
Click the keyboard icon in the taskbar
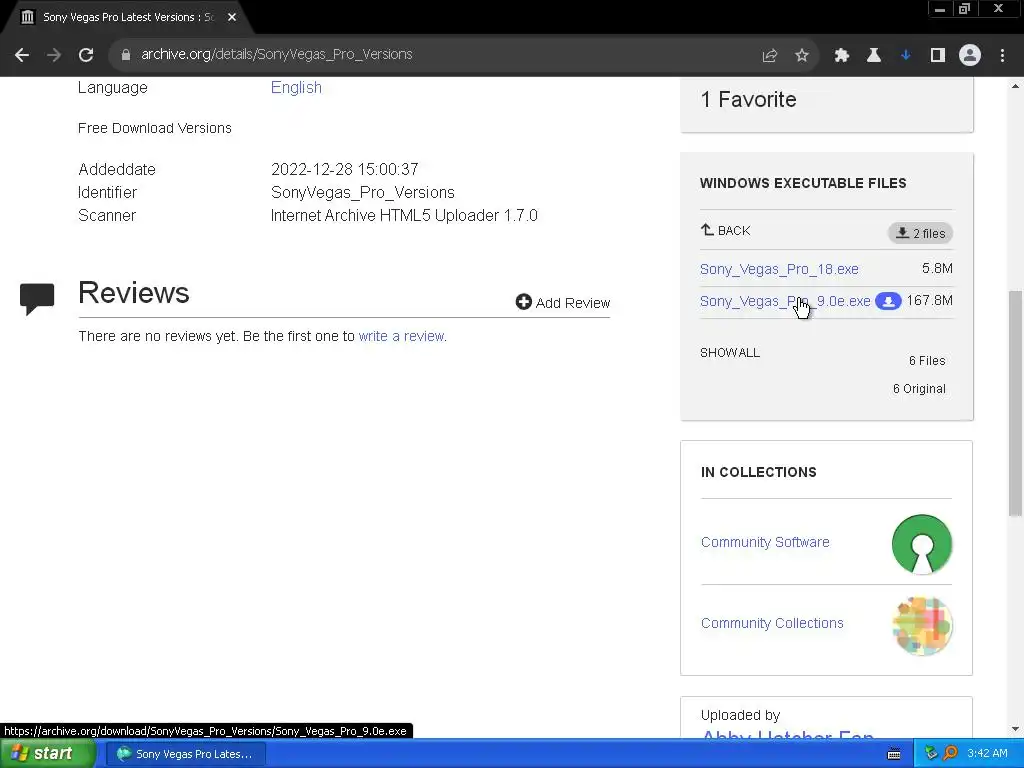click(x=894, y=754)
